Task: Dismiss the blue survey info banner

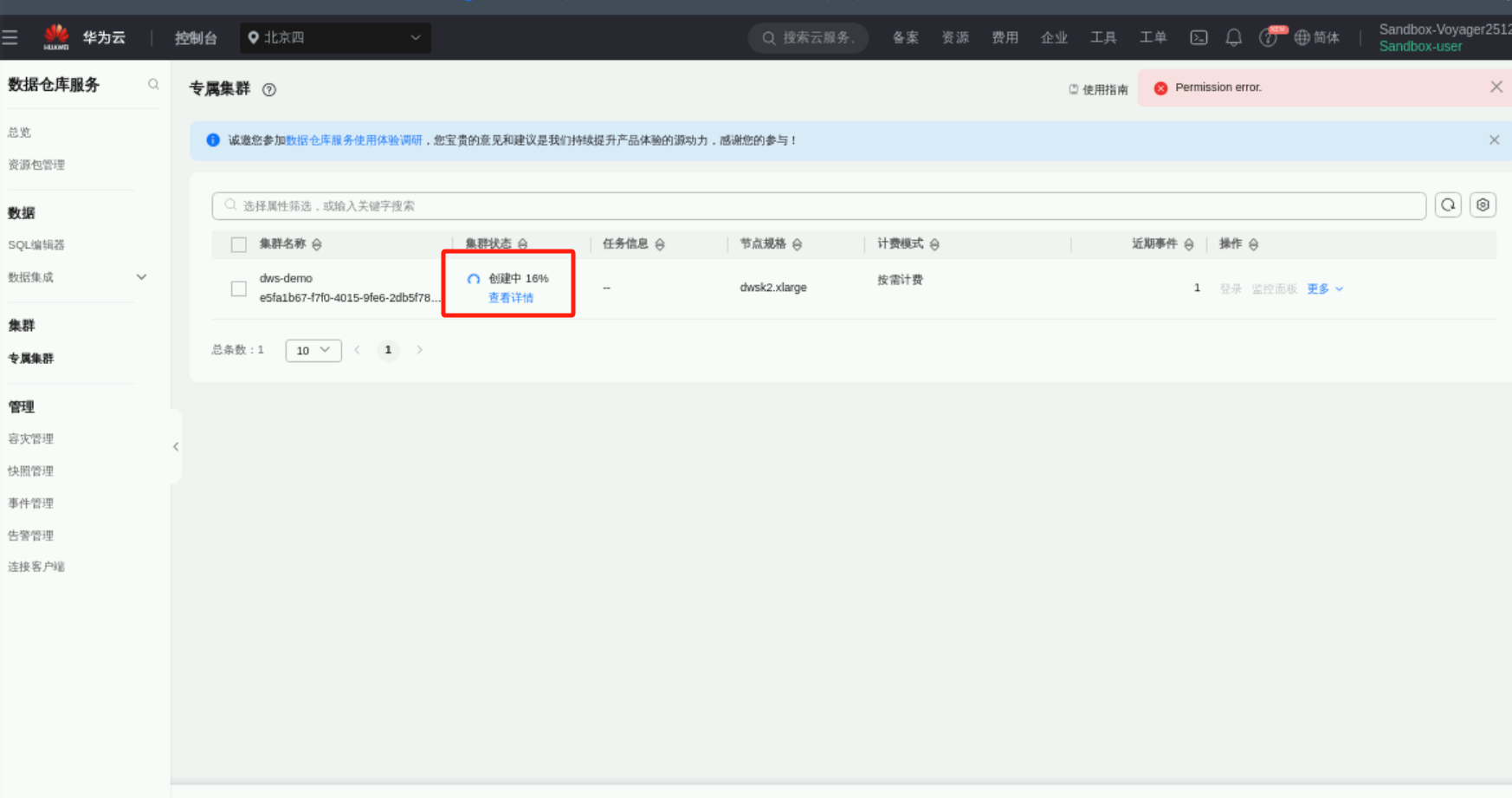Action: (1494, 139)
